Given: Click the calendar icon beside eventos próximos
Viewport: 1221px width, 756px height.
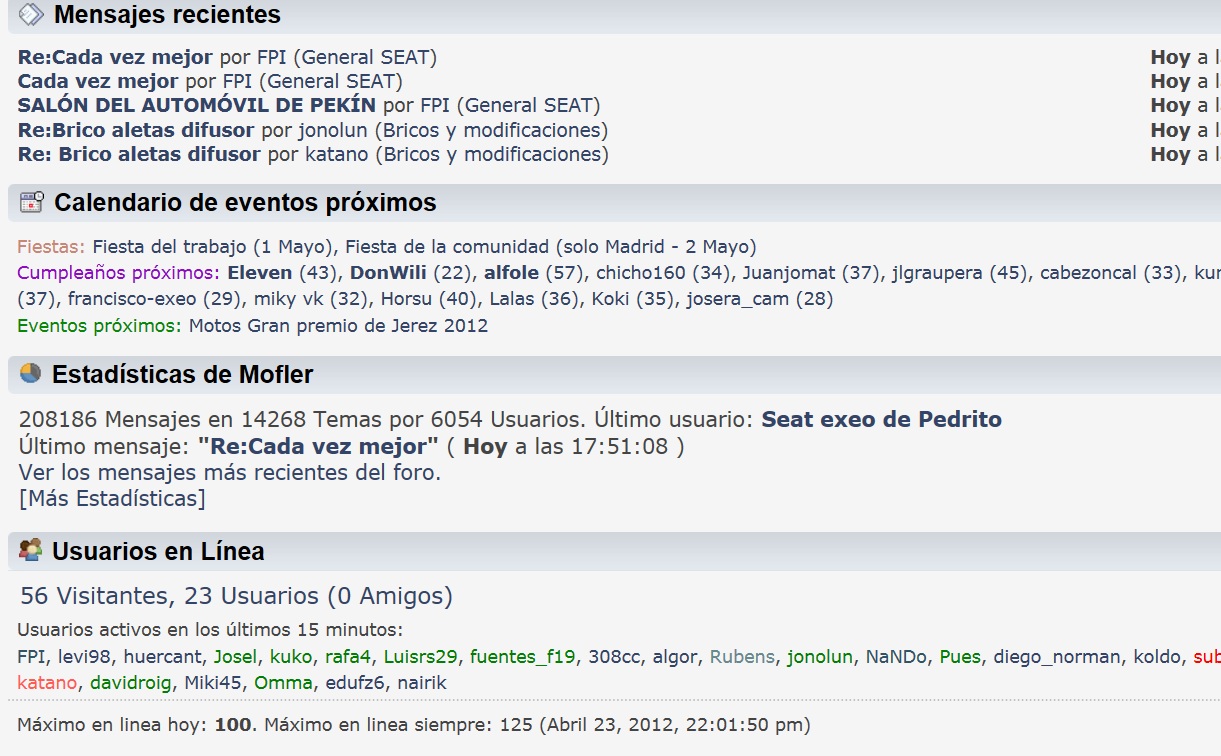Looking at the screenshot, I should (32, 202).
